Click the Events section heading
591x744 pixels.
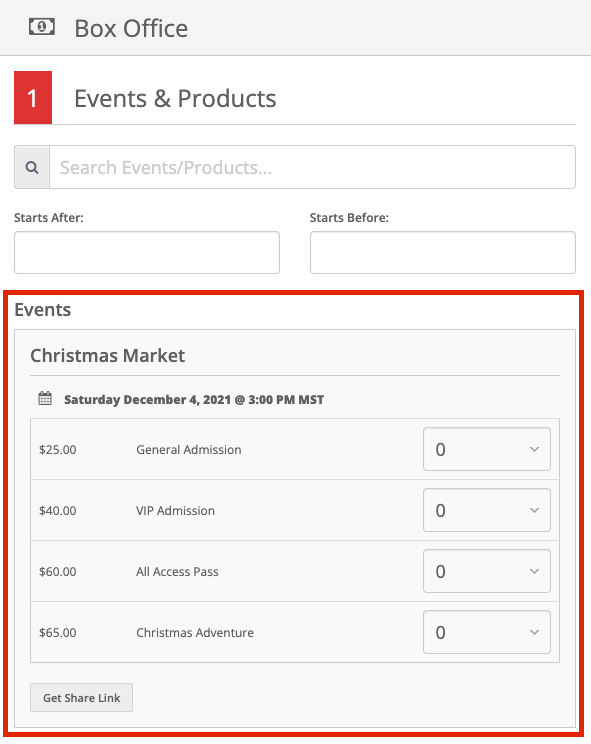coord(43,310)
